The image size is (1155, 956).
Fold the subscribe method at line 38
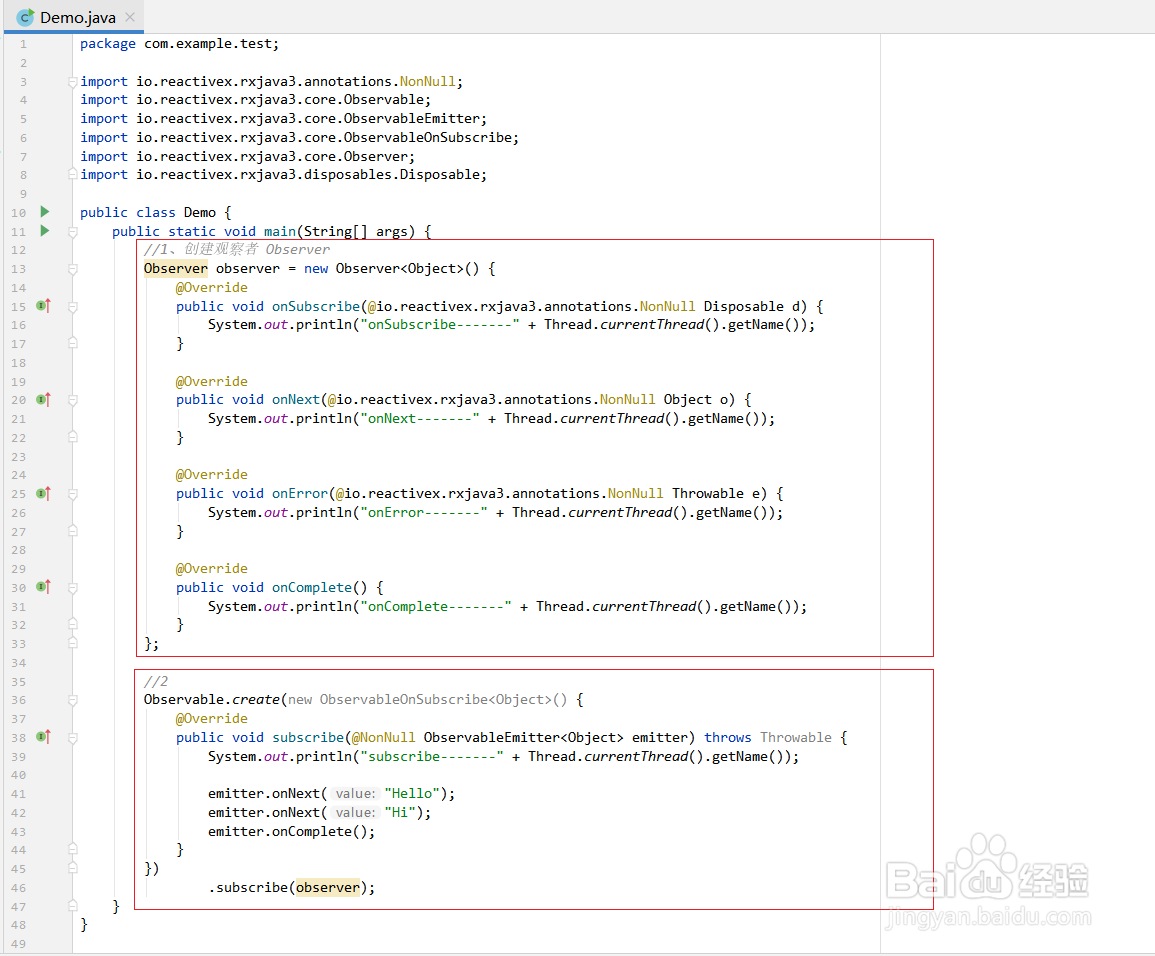point(72,738)
